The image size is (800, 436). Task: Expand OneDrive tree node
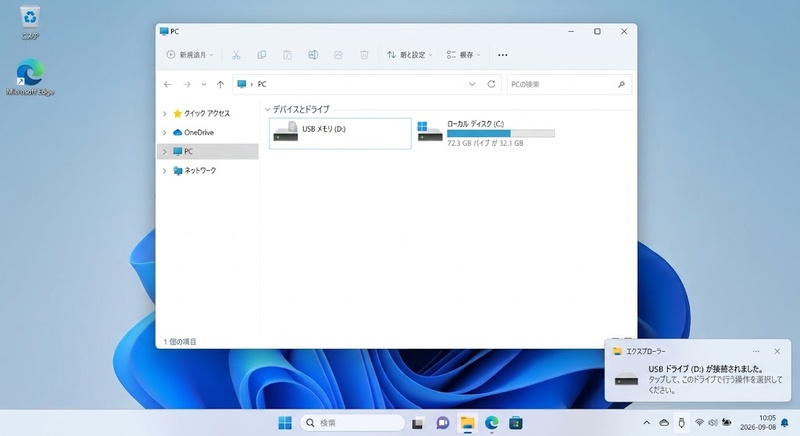tap(164, 133)
